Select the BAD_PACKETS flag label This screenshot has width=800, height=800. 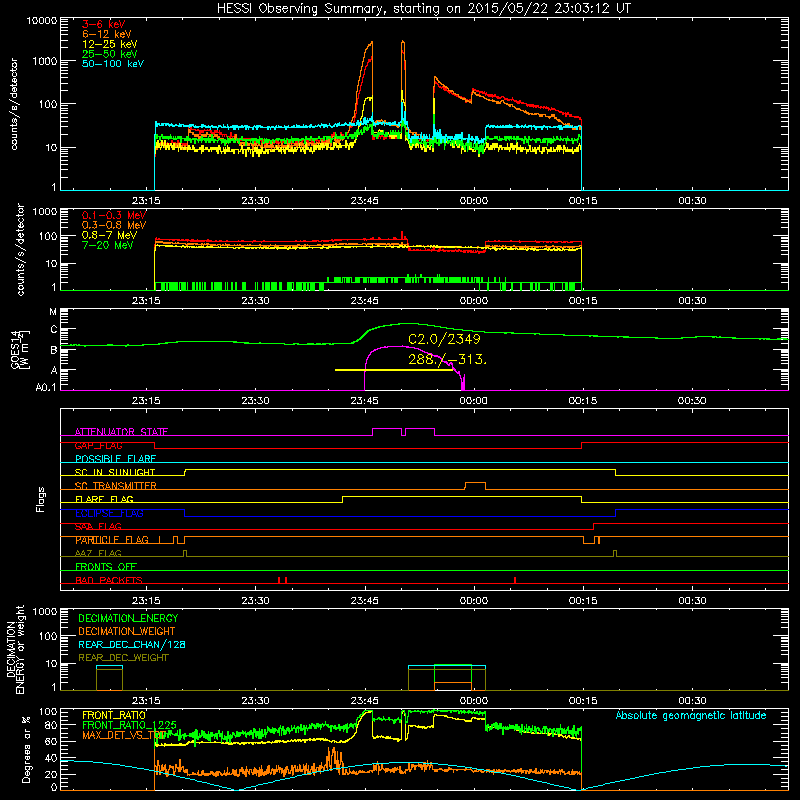pos(109,580)
